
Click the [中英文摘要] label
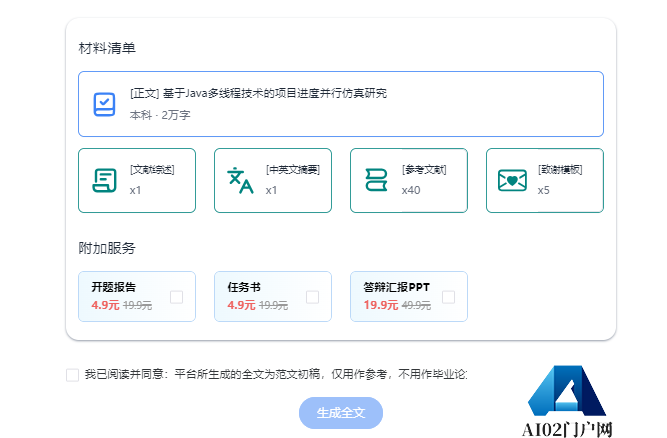click(x=293, y=170)
